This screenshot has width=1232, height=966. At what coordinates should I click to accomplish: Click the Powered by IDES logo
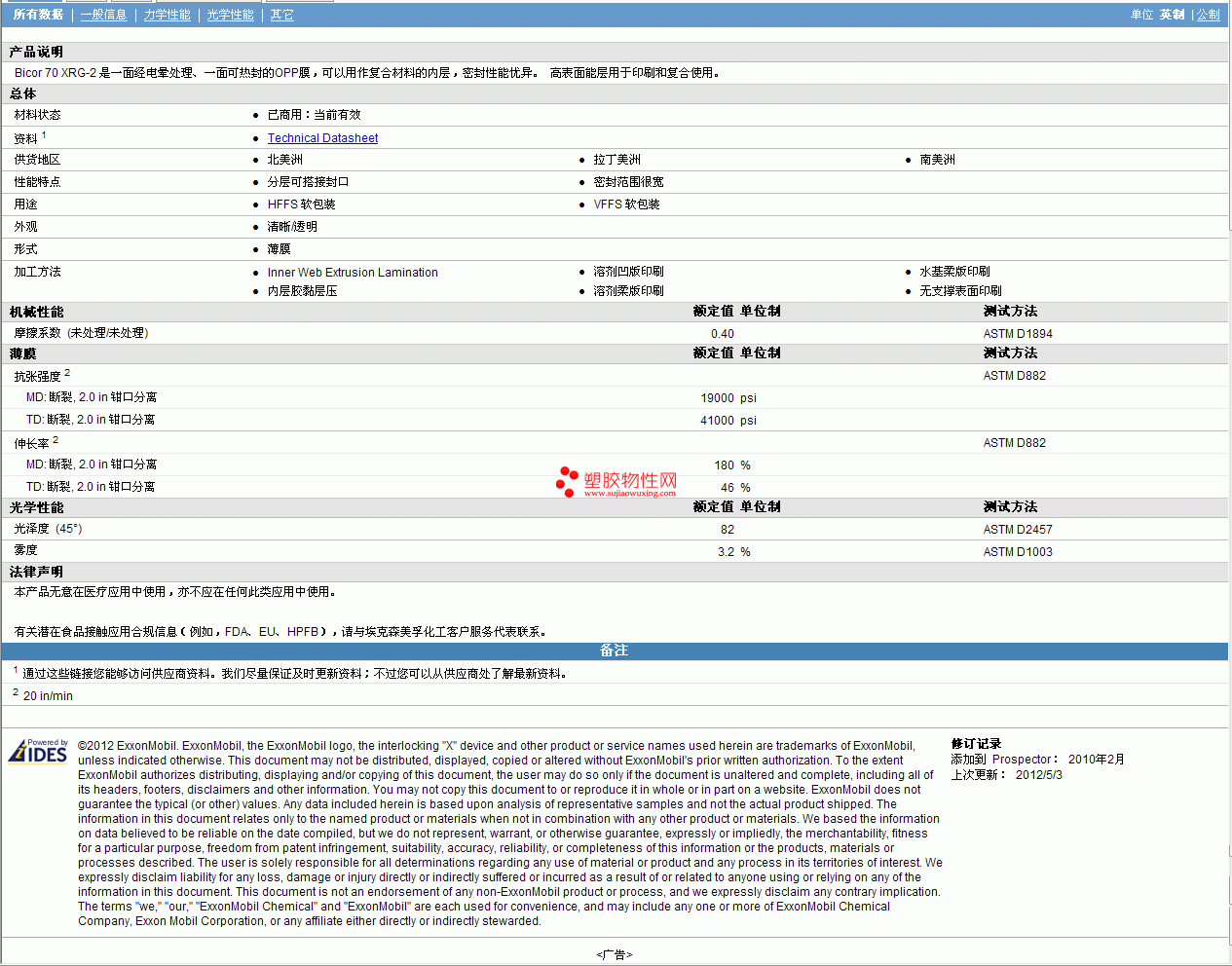[38, 751]
